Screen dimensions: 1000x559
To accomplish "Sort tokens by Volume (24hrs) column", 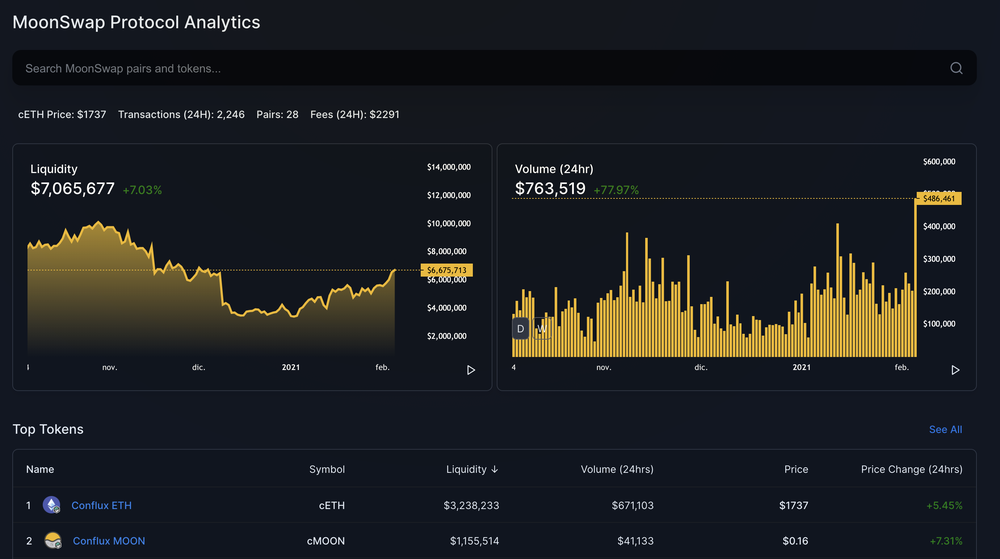I will click(617, 469).
